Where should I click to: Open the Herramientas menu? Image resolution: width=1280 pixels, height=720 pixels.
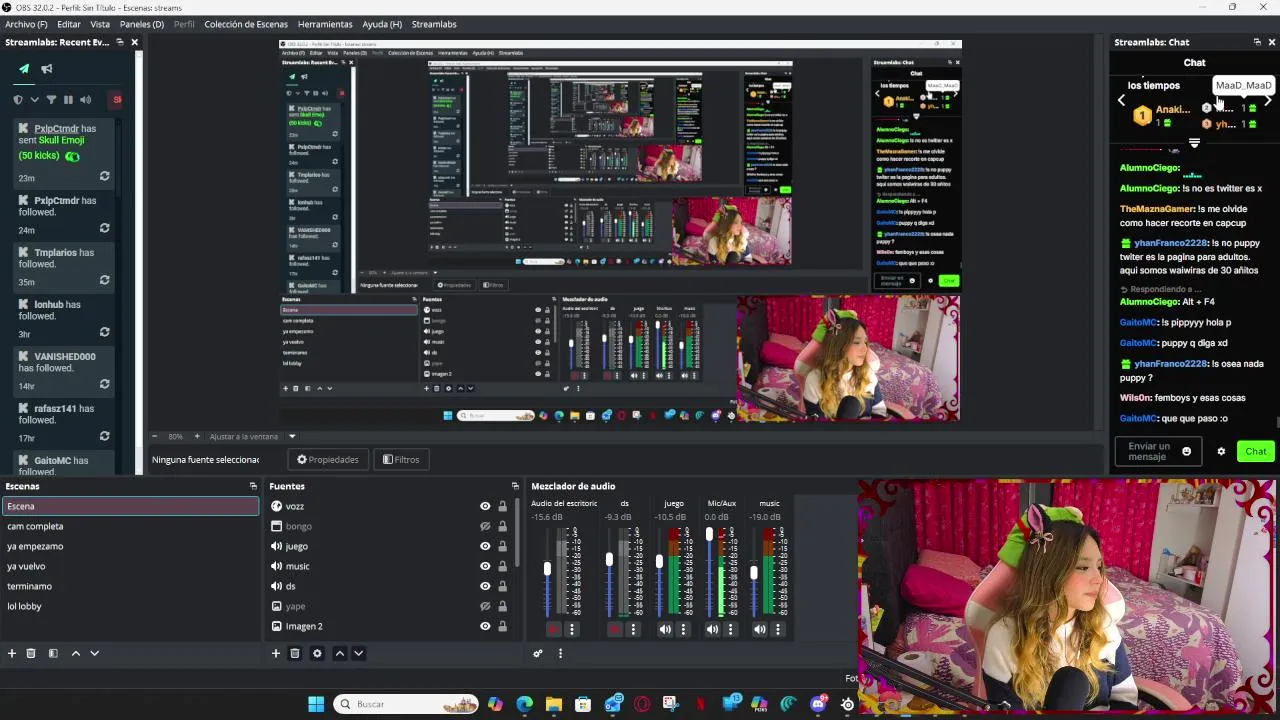(x=325, y=24)
